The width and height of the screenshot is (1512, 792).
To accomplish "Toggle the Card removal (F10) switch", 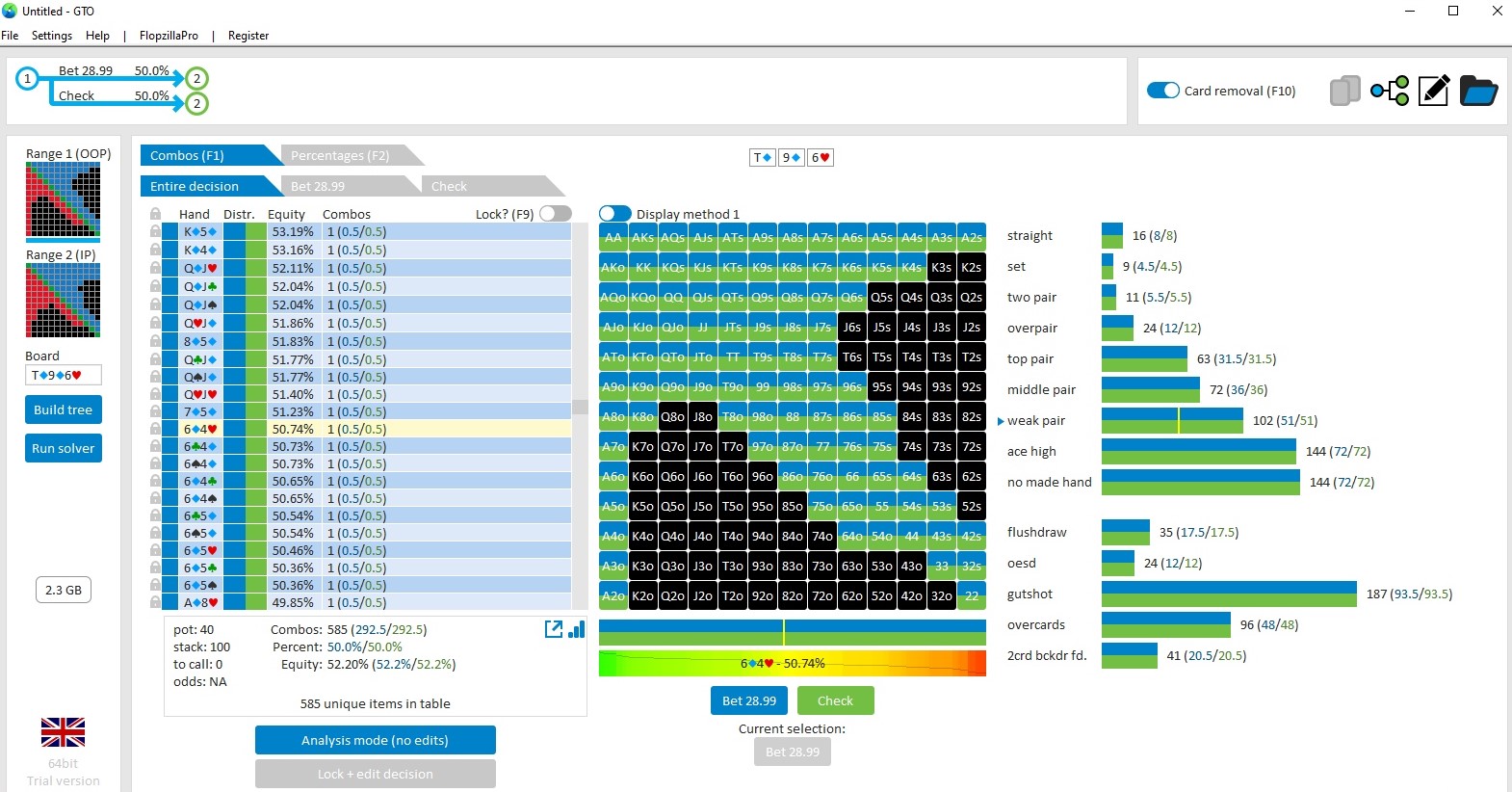I will coord(1163,91).
